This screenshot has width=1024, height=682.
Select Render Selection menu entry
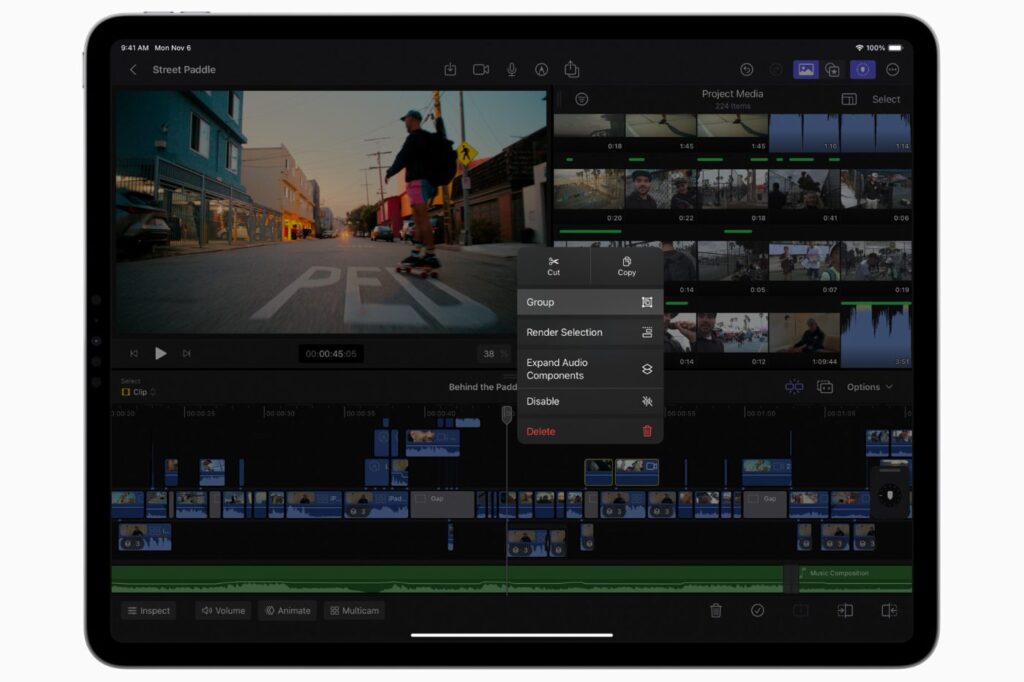590,333
